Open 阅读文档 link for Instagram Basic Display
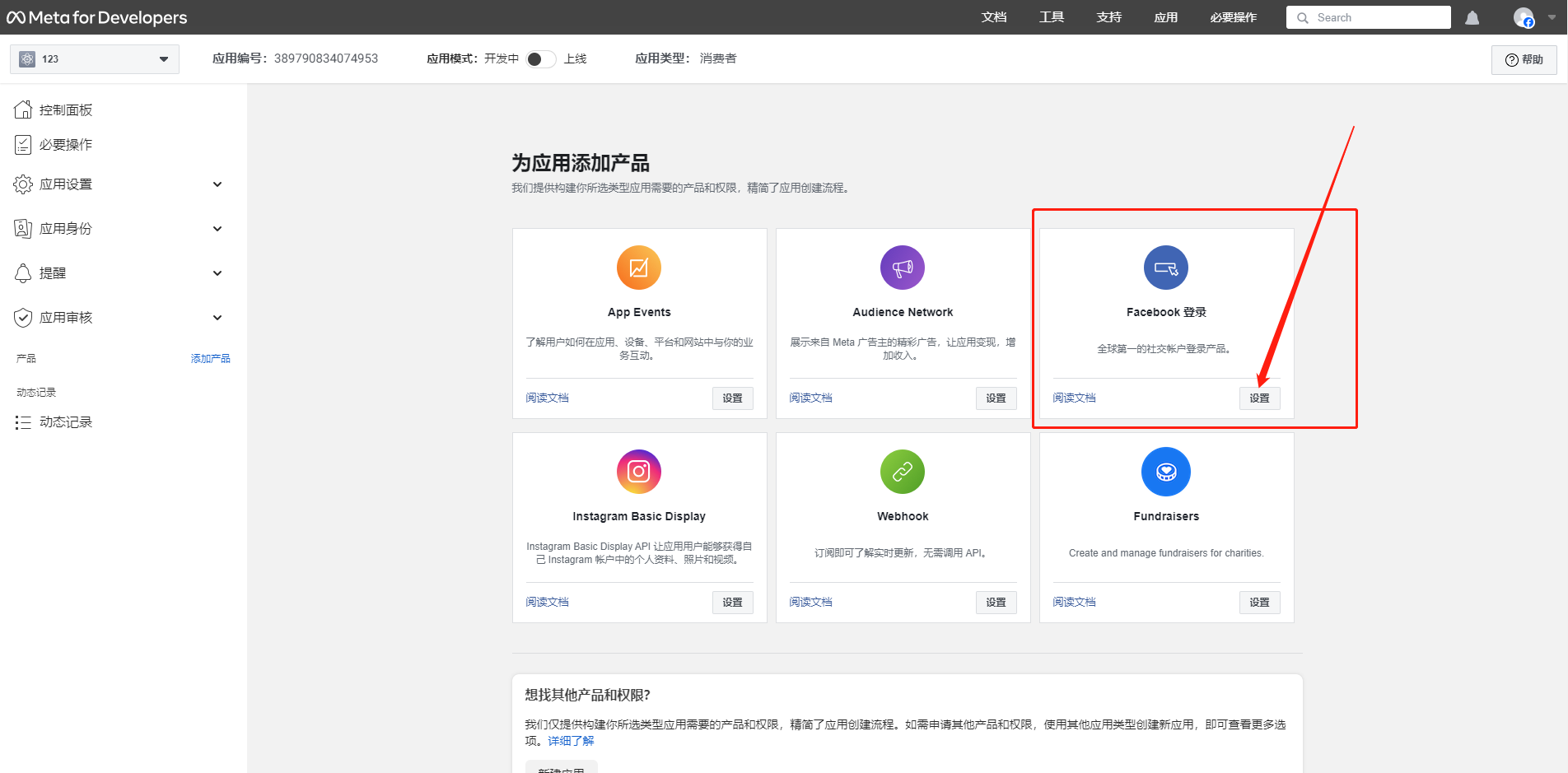 [x=548, y=603]
